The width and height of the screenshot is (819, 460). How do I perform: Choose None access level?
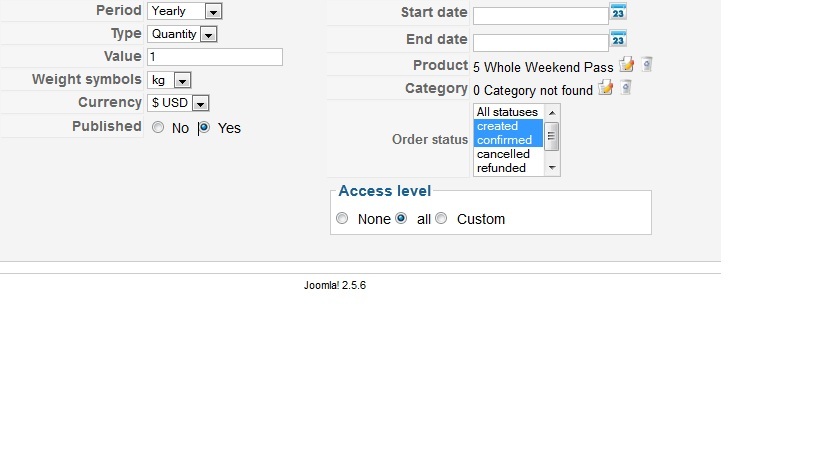[342, 218]
